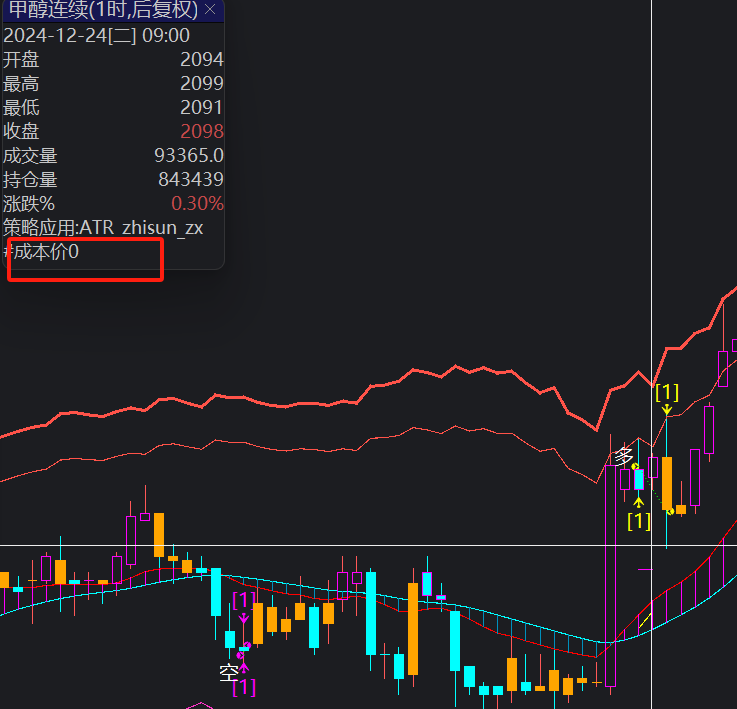
Task: Click the orange candle below yellow [1] arrow
Action: tap(667, 482)
